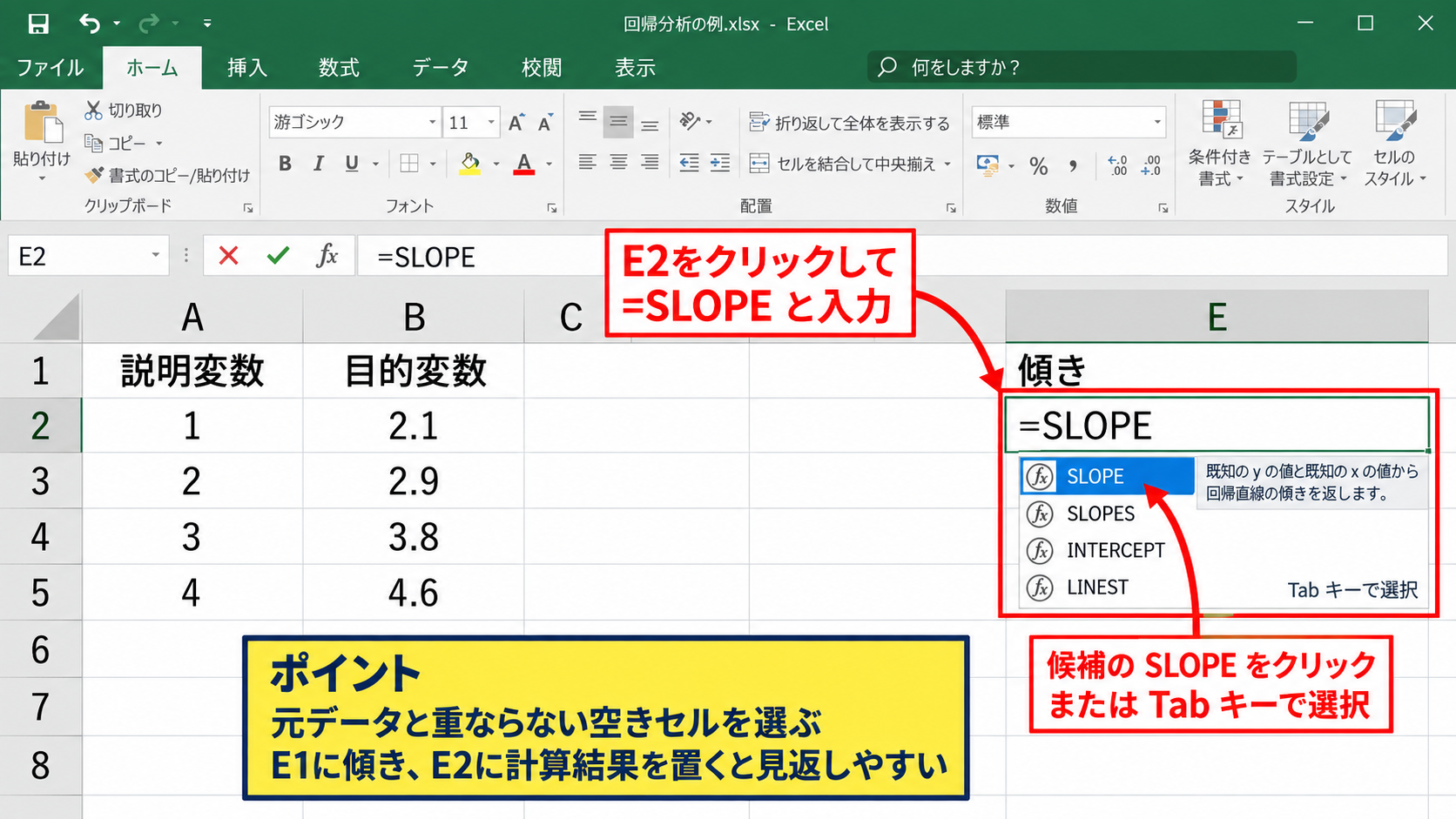Image resolution: width=1456 pixels, height=819 pixels.
Task: Click the 何をしますか search box
Action: coord(1082,67)
